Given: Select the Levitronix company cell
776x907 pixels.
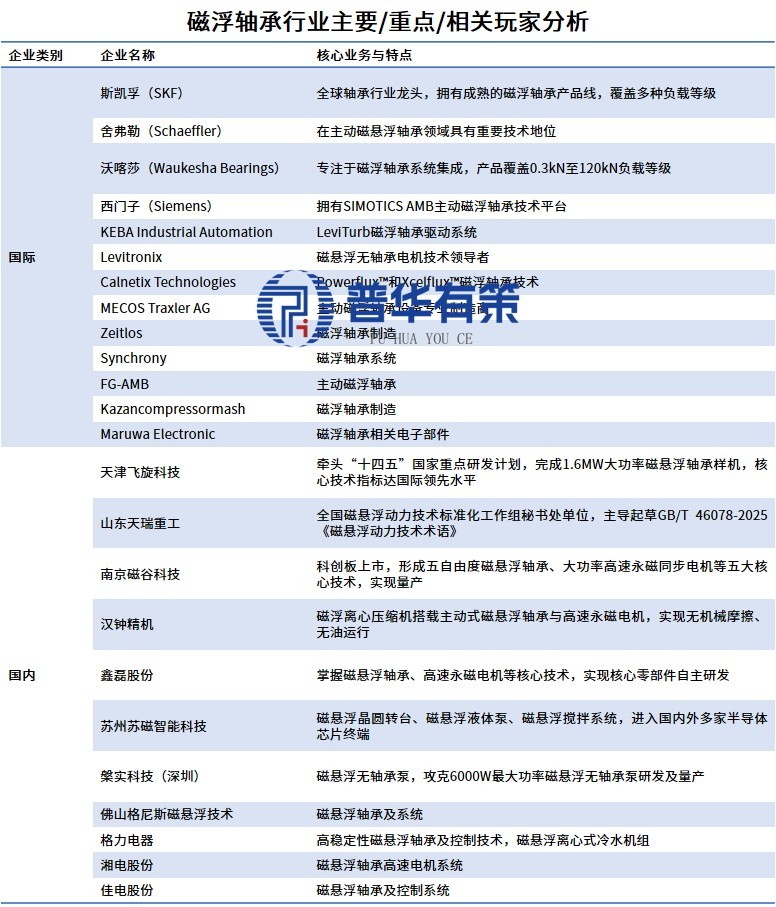Looking at the screenshot, I should coord(131,257).
